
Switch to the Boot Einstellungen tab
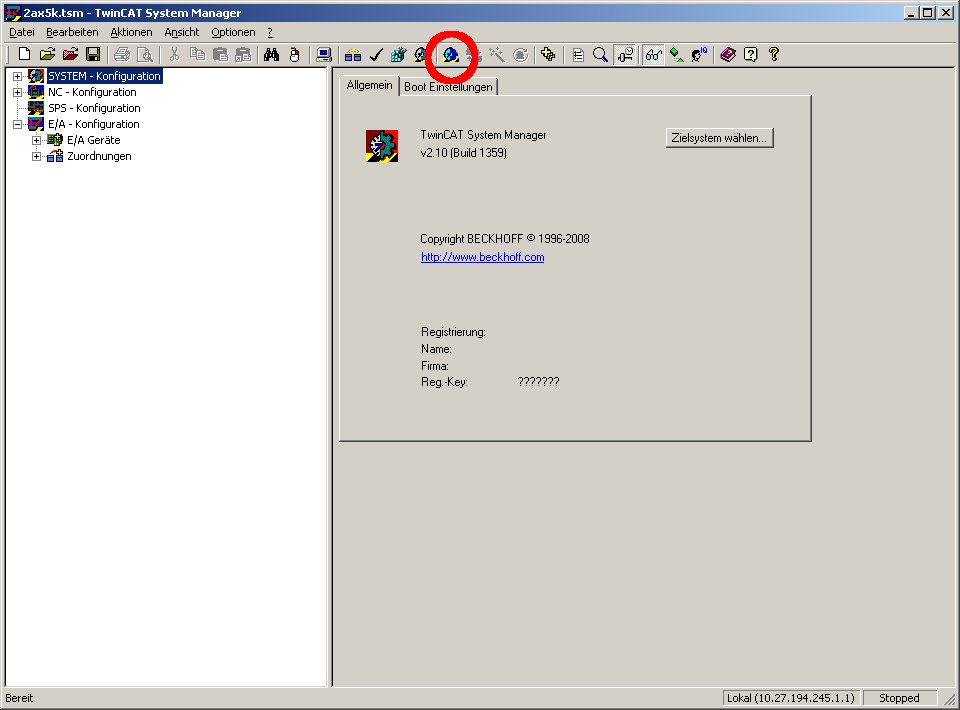(448, 87)
